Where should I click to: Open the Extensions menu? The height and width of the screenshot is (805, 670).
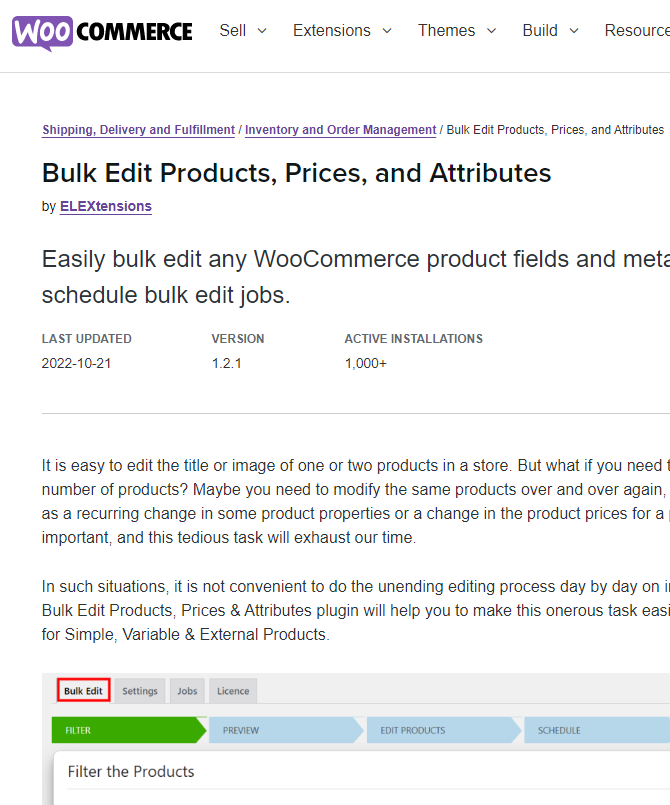[331, 31]
